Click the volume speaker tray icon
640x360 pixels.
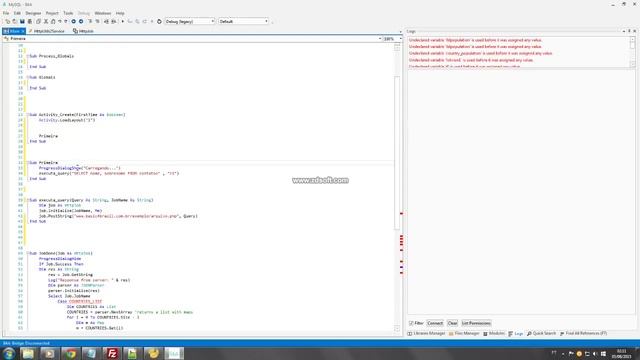pyautogui.click(x=595, y=353)
